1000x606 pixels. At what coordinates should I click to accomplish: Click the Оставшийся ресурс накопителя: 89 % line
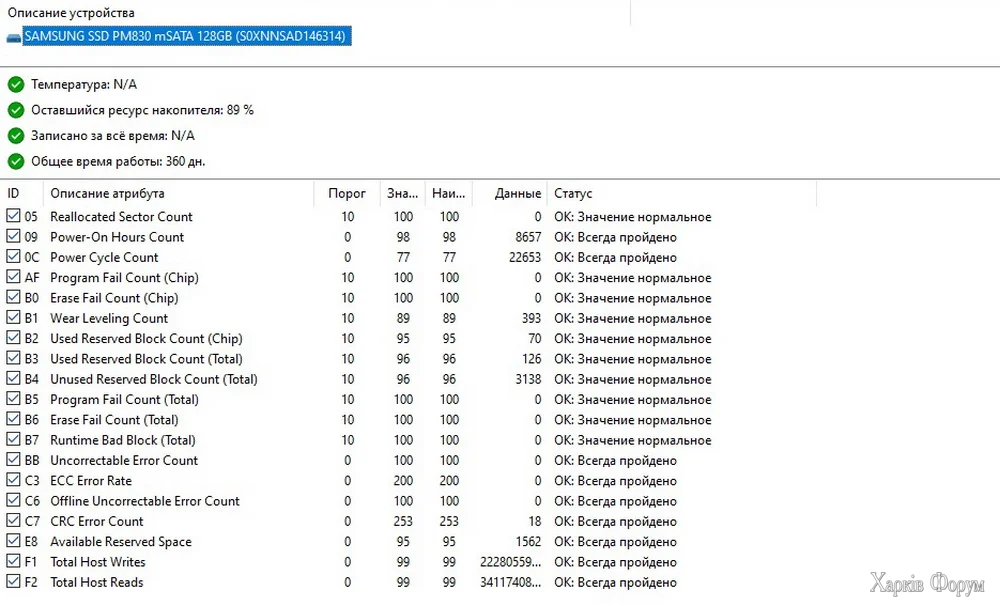pyautogui.click(x=142, y=110)
